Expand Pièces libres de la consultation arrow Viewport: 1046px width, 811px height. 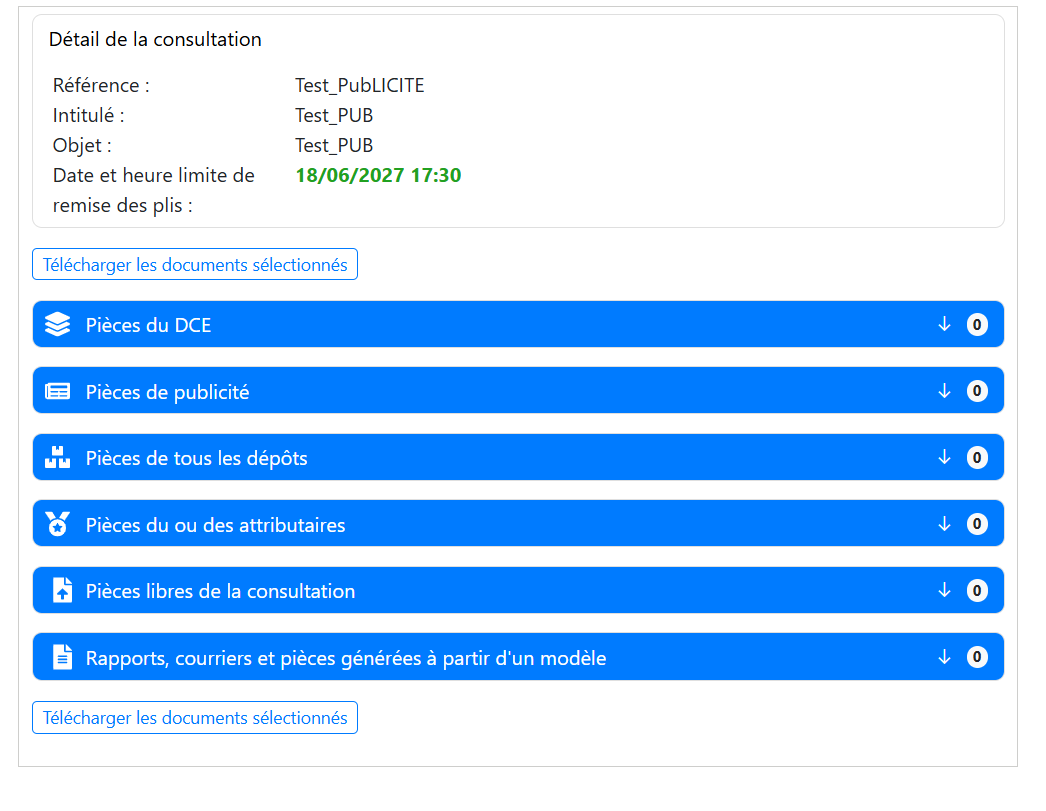[944, 591]
